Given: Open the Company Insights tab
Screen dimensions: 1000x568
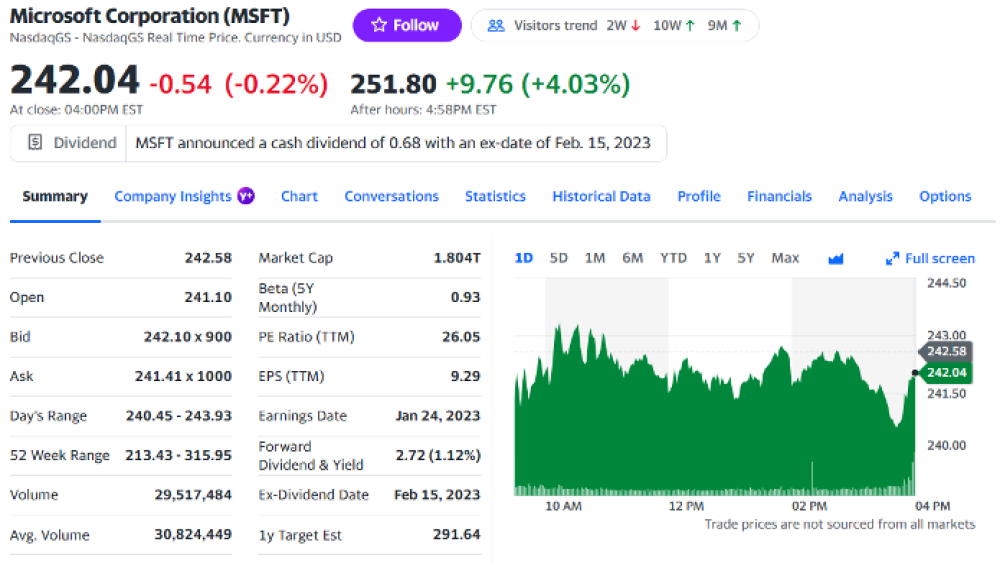Looking at the screenshot, I should (x=173, y=196).
